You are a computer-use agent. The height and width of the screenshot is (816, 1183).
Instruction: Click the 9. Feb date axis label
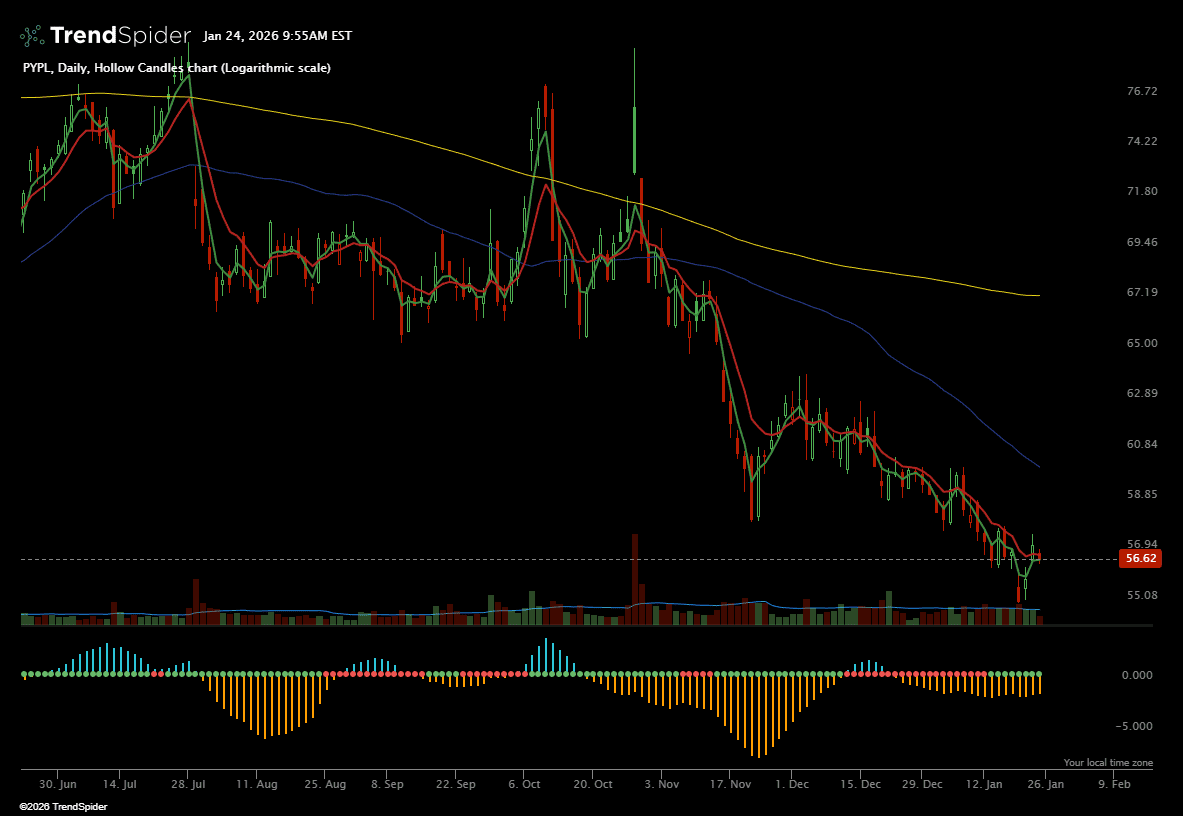pos(1114,785)
